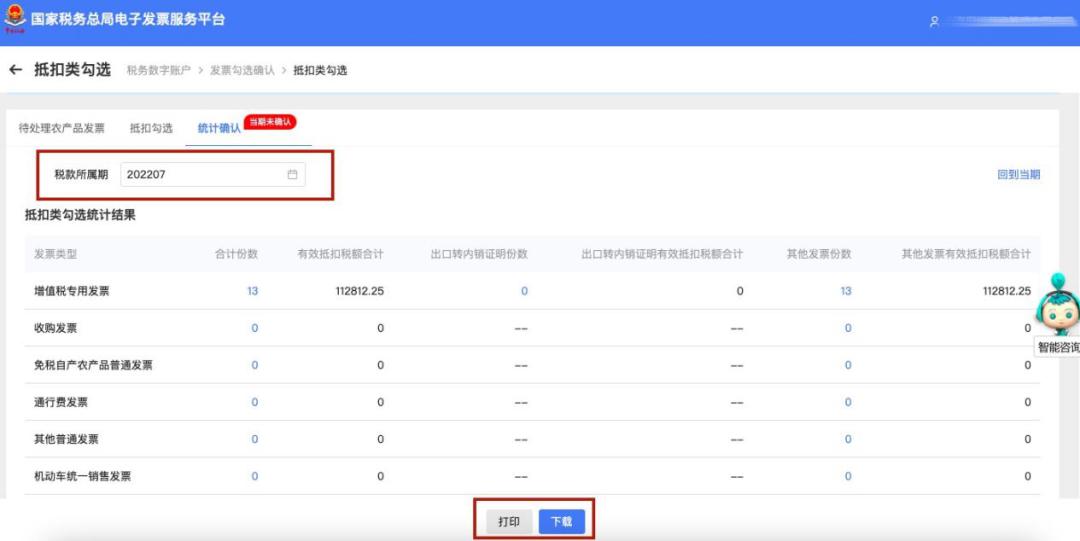Image resolution: width=1080 pixels, height=541 pixels.
Task: Click the 打印 button
Action: point(509,522)
